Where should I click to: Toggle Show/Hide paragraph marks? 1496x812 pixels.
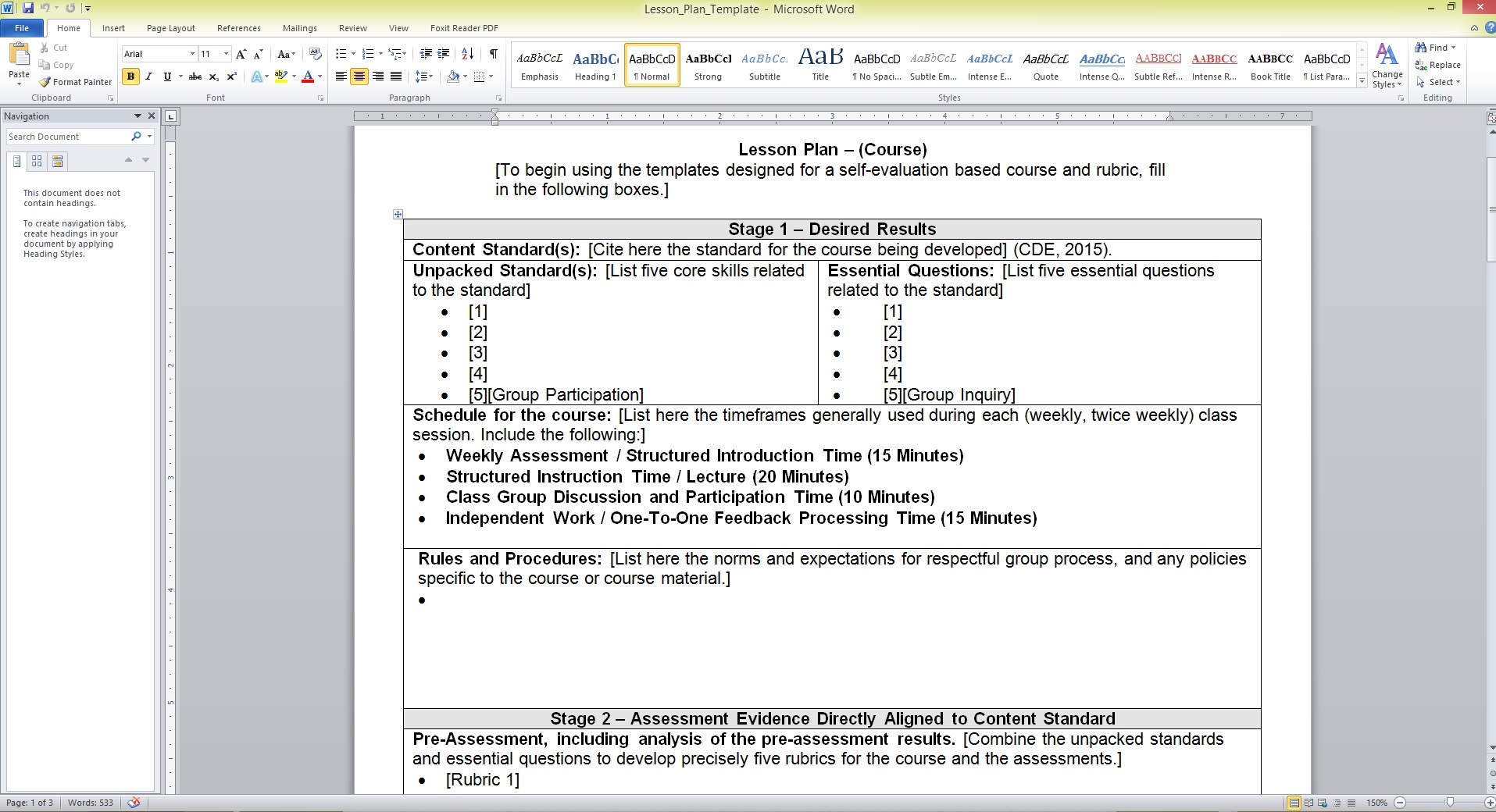tap(494, 54)
